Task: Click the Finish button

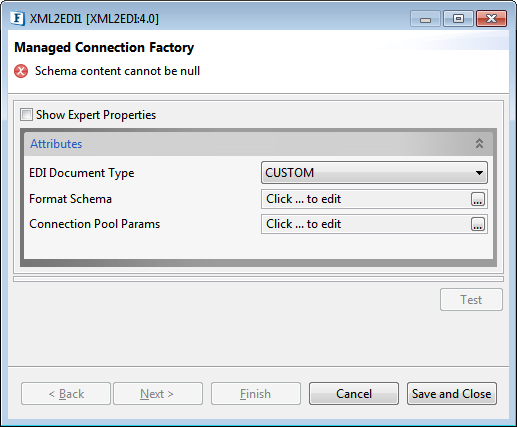Action: tap(256, 394)
